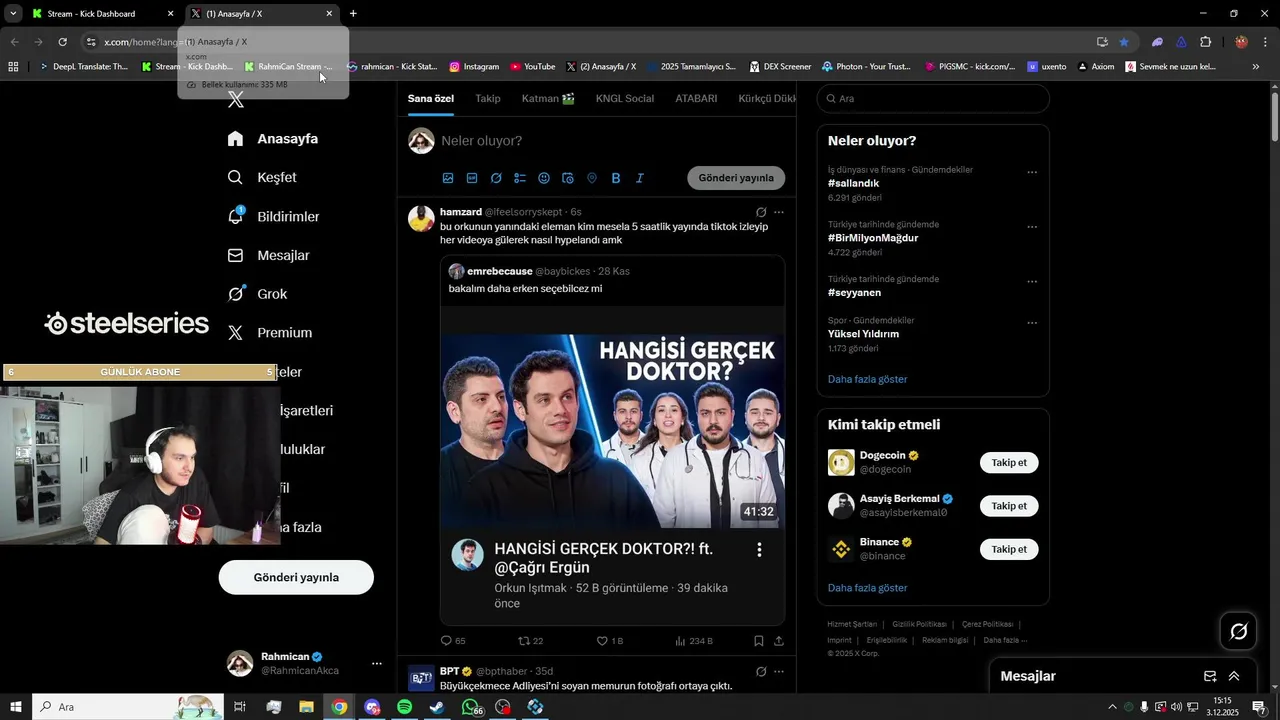Add a poll in the composer toolbar
Screen dimensions: 1280x720
[520, 178]
